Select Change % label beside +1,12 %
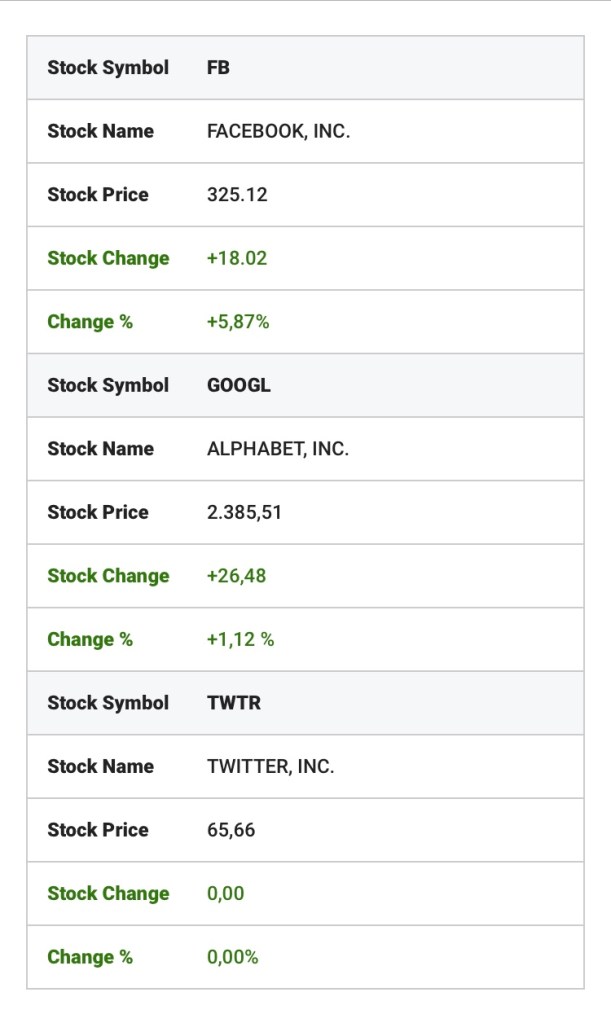This screenshot has width=611, height=1023. (90, 639)
